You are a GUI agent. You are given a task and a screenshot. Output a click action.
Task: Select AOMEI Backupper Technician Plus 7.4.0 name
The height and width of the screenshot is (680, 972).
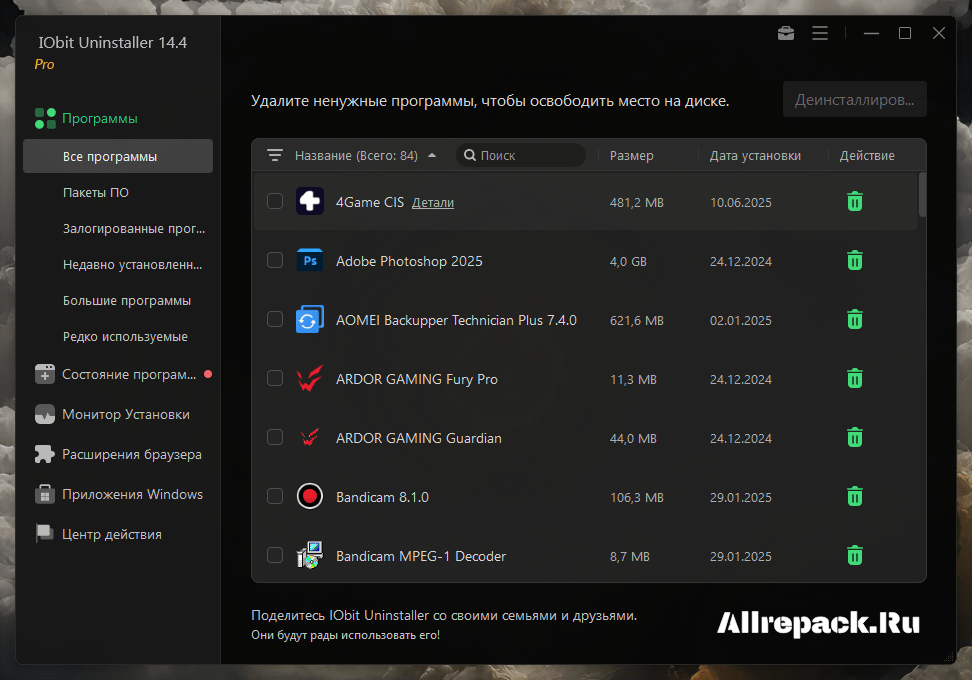(456, 320)
